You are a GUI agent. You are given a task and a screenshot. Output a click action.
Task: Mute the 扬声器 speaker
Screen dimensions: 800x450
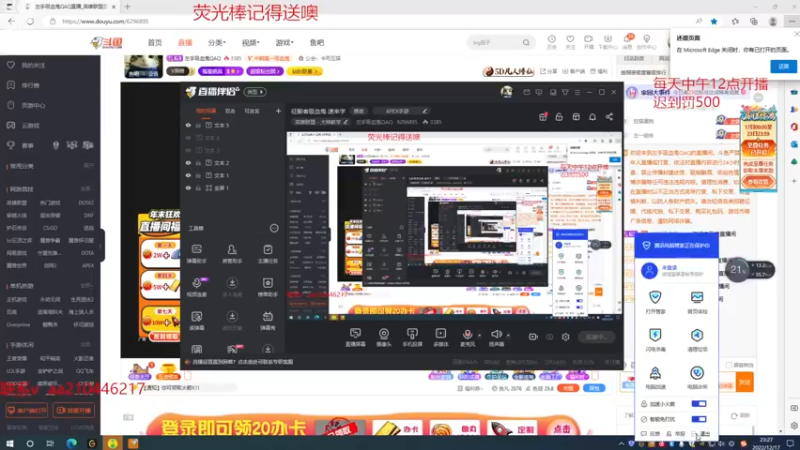(496, 337)
